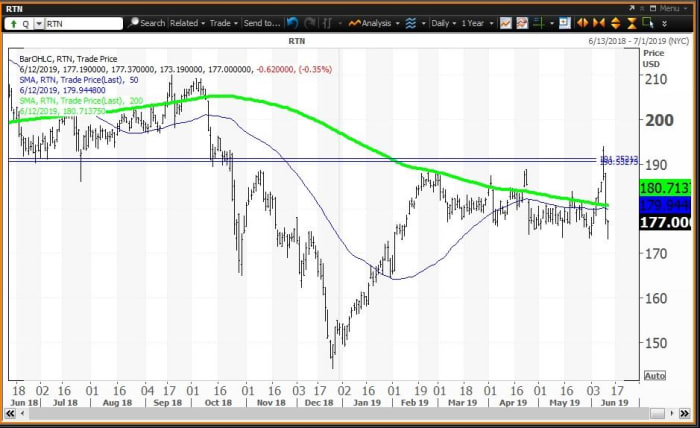Open the crosshair tool dropdown arrow
This screenshot has height=428, width=700.
[552, 23]
